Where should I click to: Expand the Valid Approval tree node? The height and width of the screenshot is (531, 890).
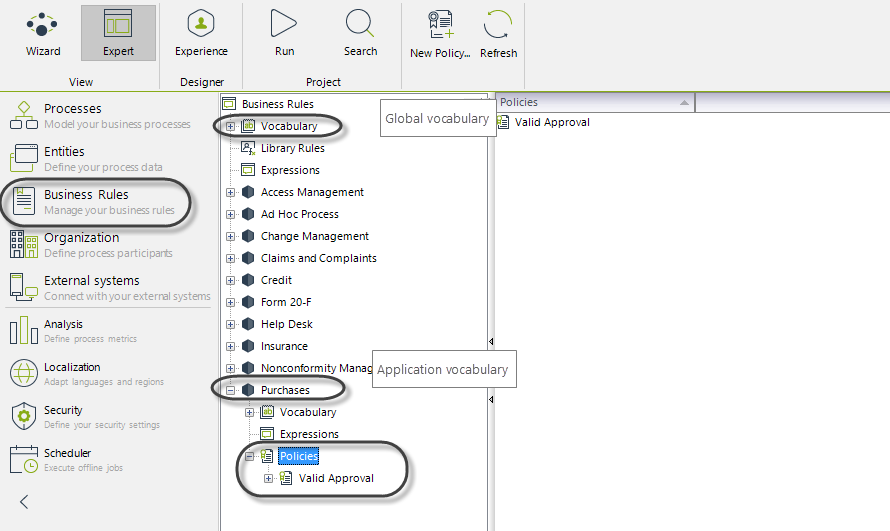pyautogui.click(x=268, y=479)
